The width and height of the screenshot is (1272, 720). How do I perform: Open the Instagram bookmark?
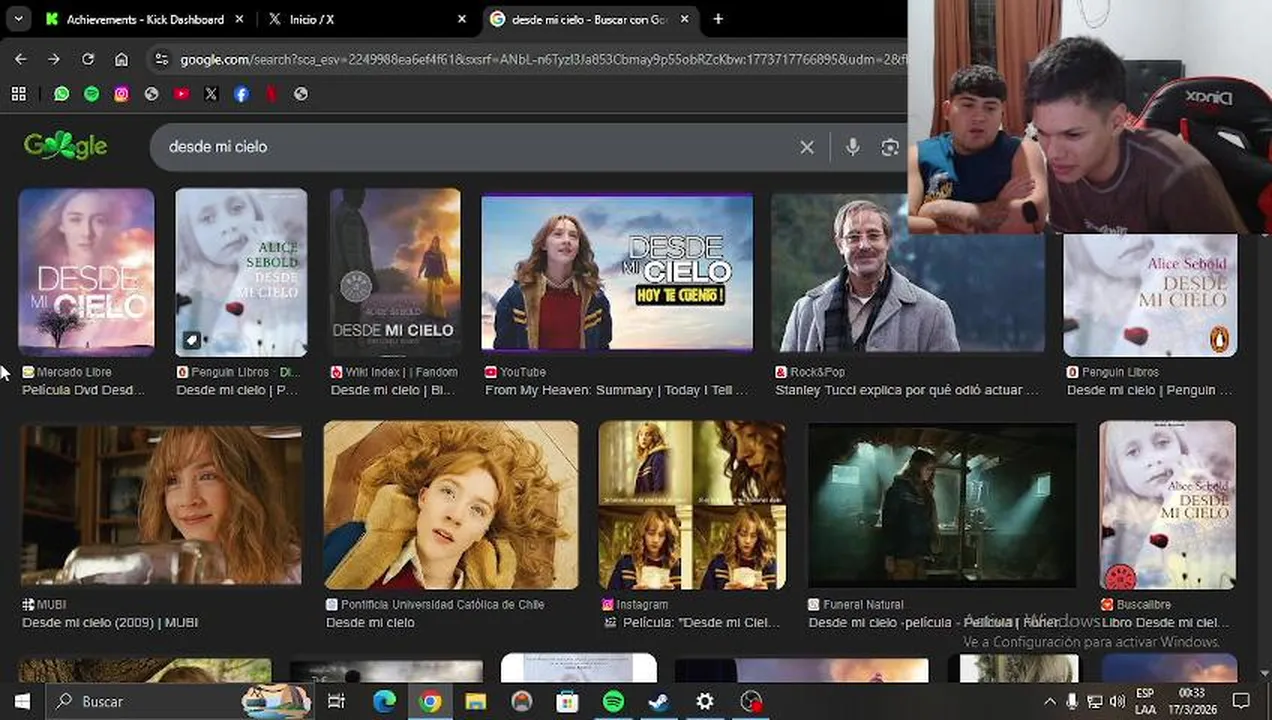122,94
